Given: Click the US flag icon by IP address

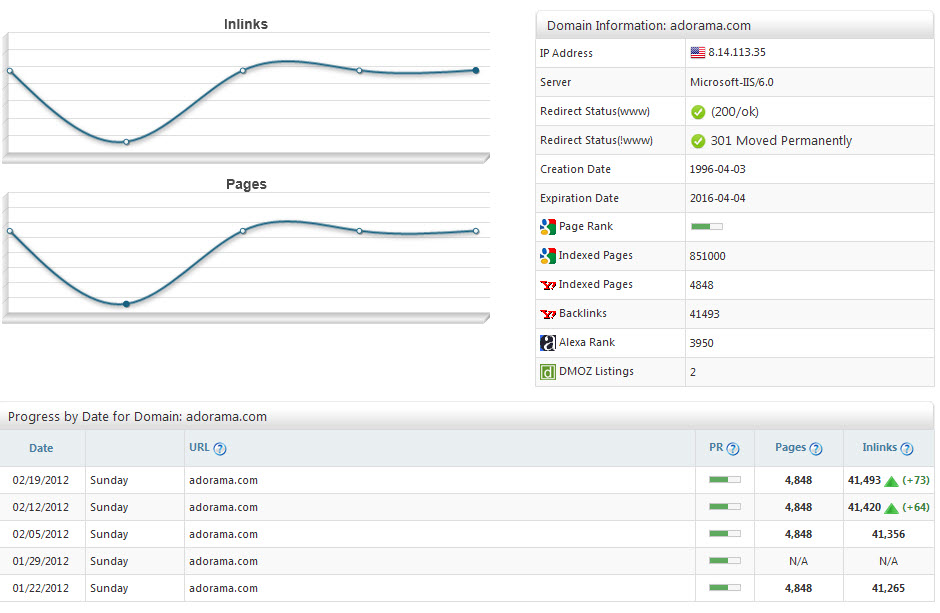Looking at the screenshot, I should 697,53.
